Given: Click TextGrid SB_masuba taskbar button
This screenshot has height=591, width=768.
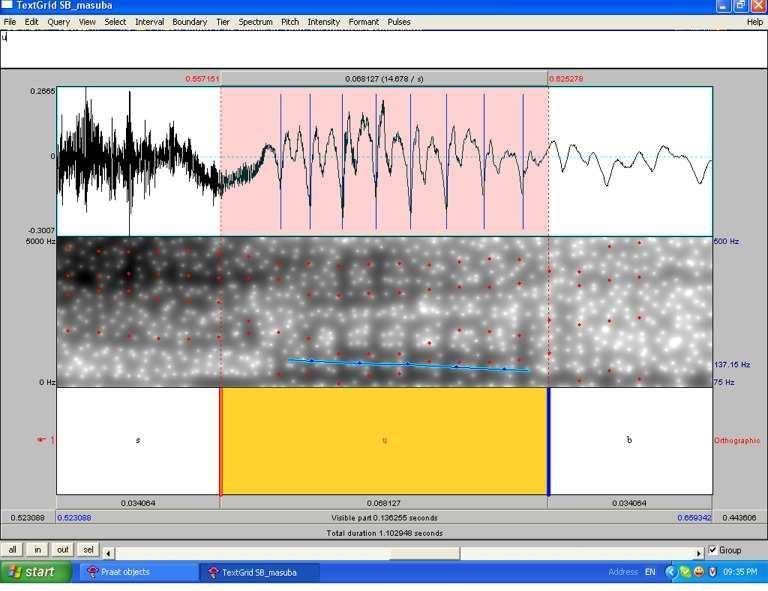Looking at the screenshot, I should tap(260, 572).
